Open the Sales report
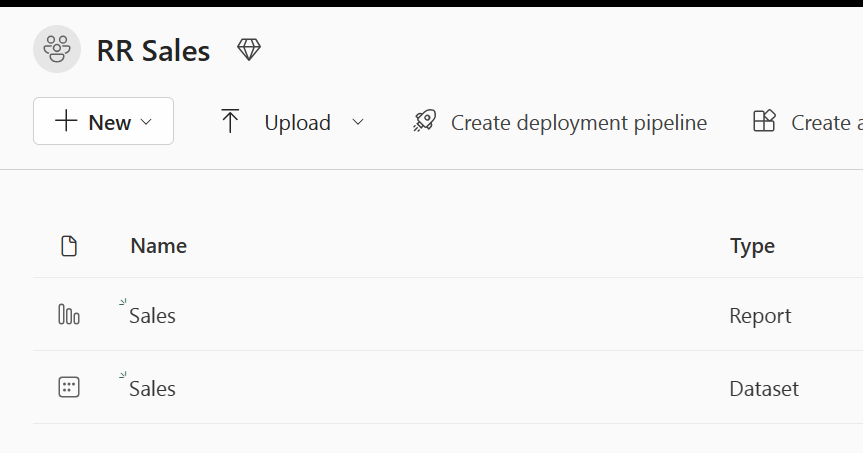863x453 pixels. pyautogui.click(x=152, y=316)
